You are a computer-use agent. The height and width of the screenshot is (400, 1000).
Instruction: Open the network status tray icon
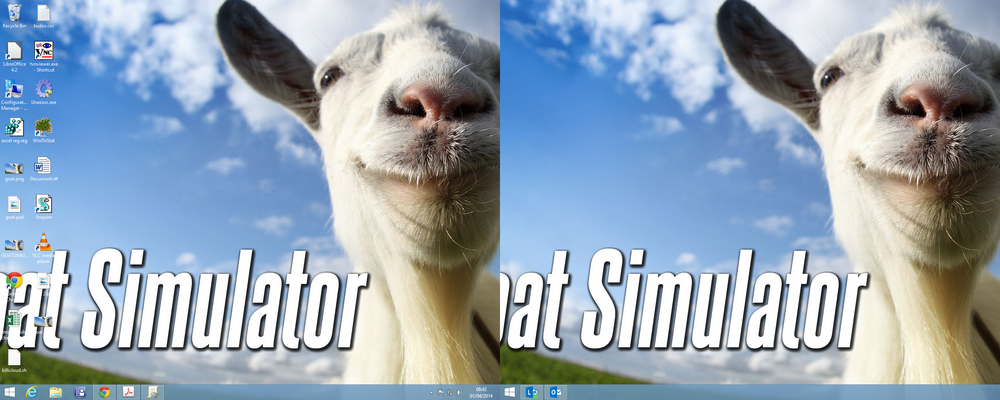[450, 392]
